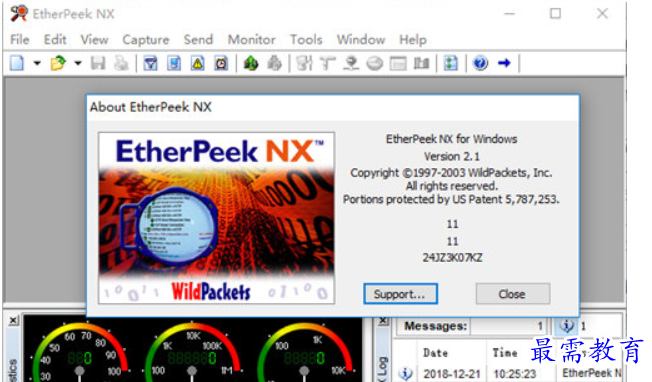Click the greyed network node stamp icon
This screenshot has width=652, height=382.
pyautogui.click(x=351, y=63)
